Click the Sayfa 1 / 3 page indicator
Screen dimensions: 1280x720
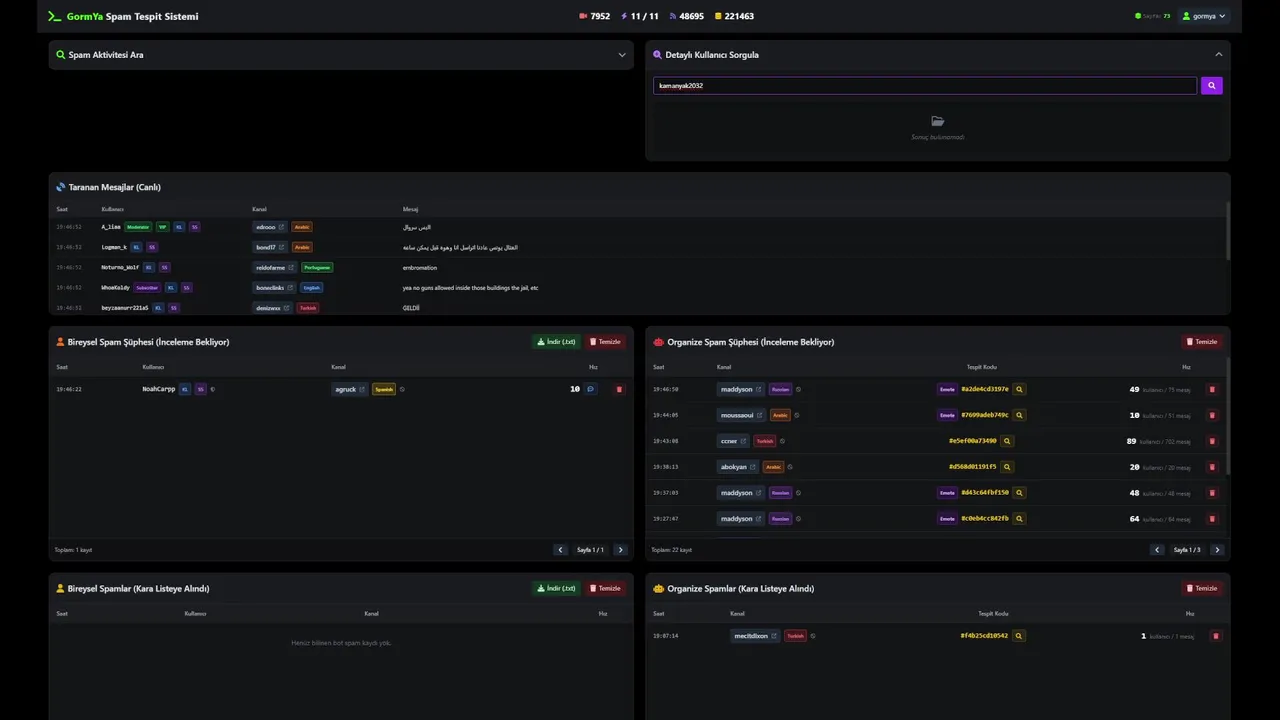1187,550
